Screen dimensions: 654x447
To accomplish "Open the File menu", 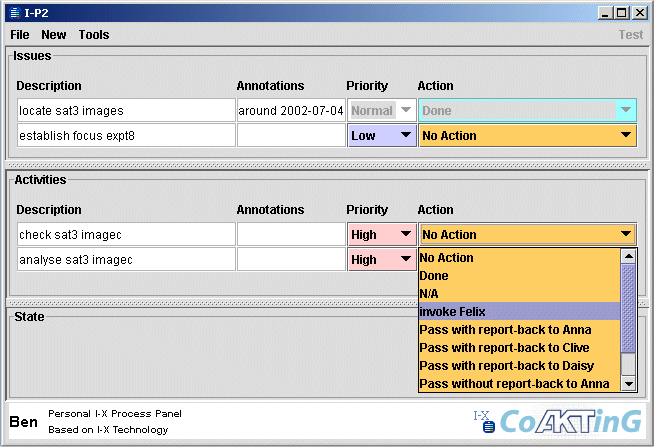I will pyautogui.click(x=20, y=35).
